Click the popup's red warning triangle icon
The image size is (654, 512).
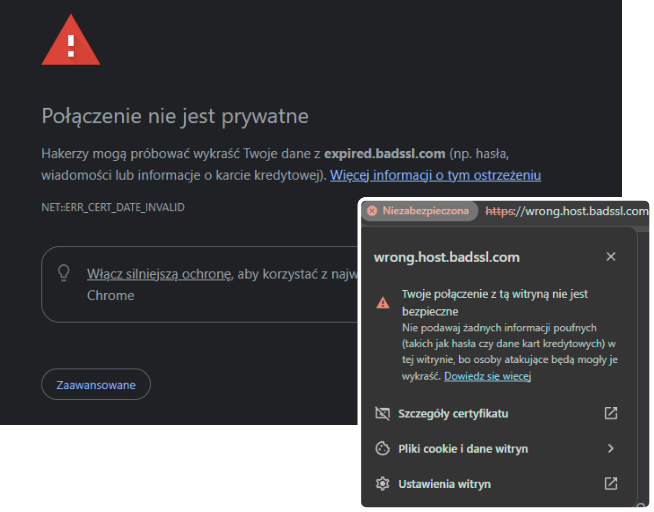click(x=382, y=303)
